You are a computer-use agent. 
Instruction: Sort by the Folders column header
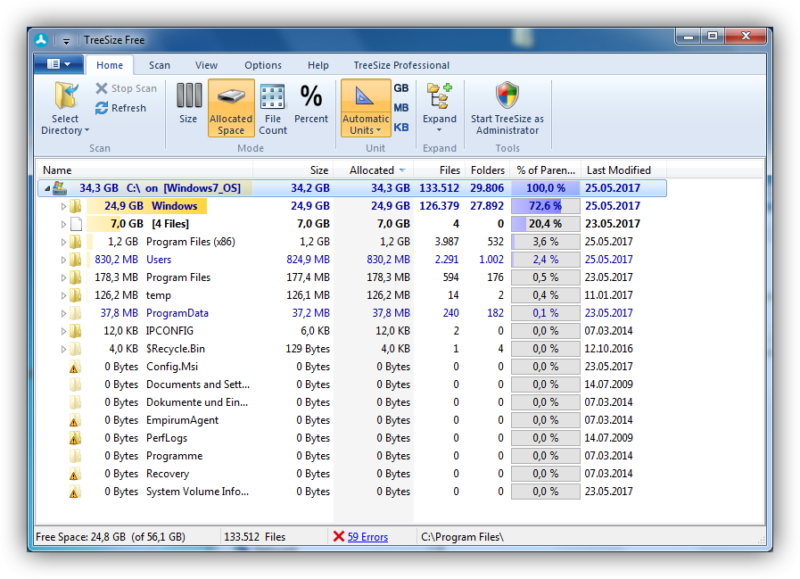[487, 170]
